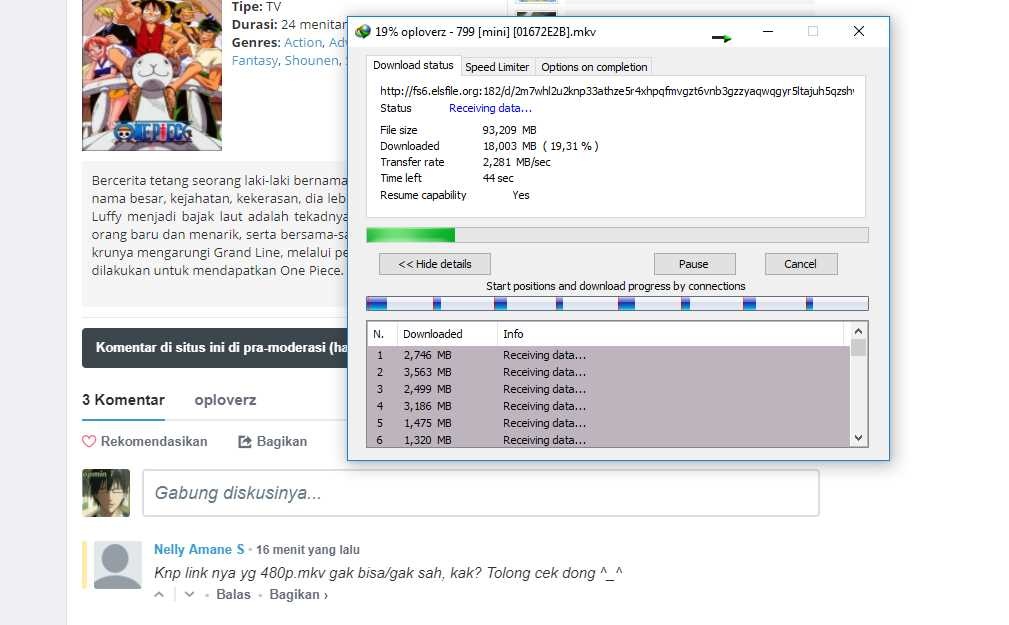1009x625 pixels.
Task: Open Nelly Amane S's profile link
Action: coord(199,549)
